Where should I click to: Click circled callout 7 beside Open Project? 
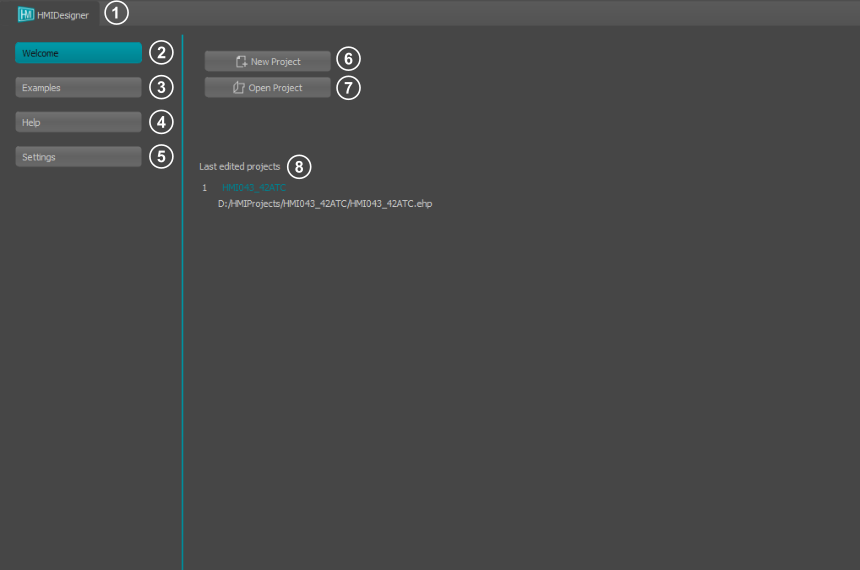[348, 88]
